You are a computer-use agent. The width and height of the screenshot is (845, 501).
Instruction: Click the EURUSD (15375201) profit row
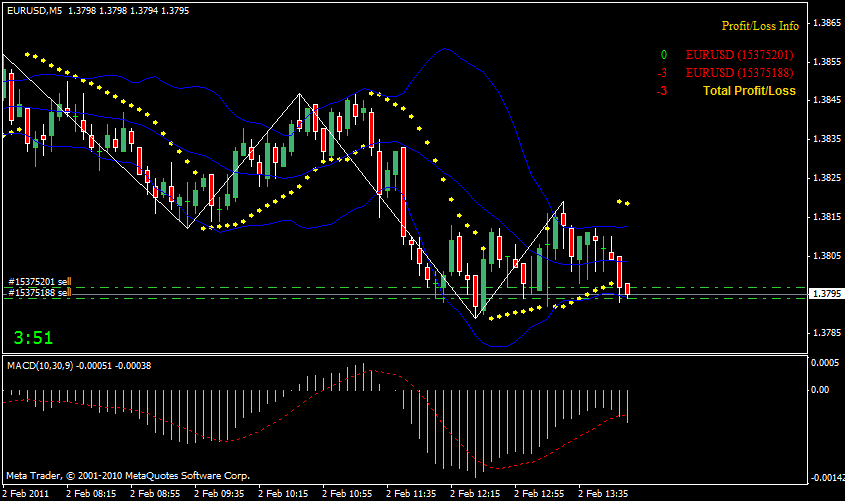(739, 54)
